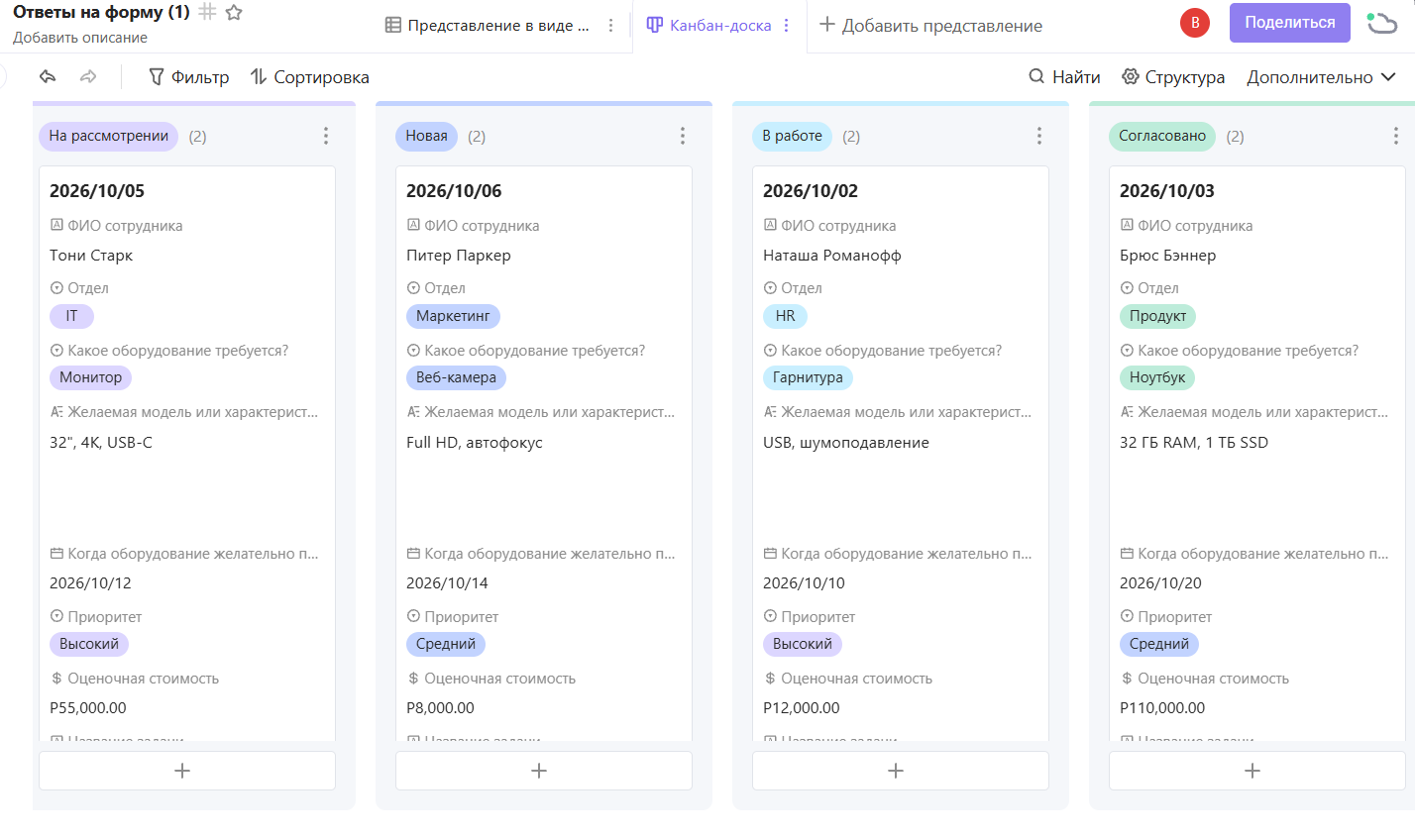Click the P110,000.00 cost value
Screen dimensions: 1415x840
tap(1162, 708)
